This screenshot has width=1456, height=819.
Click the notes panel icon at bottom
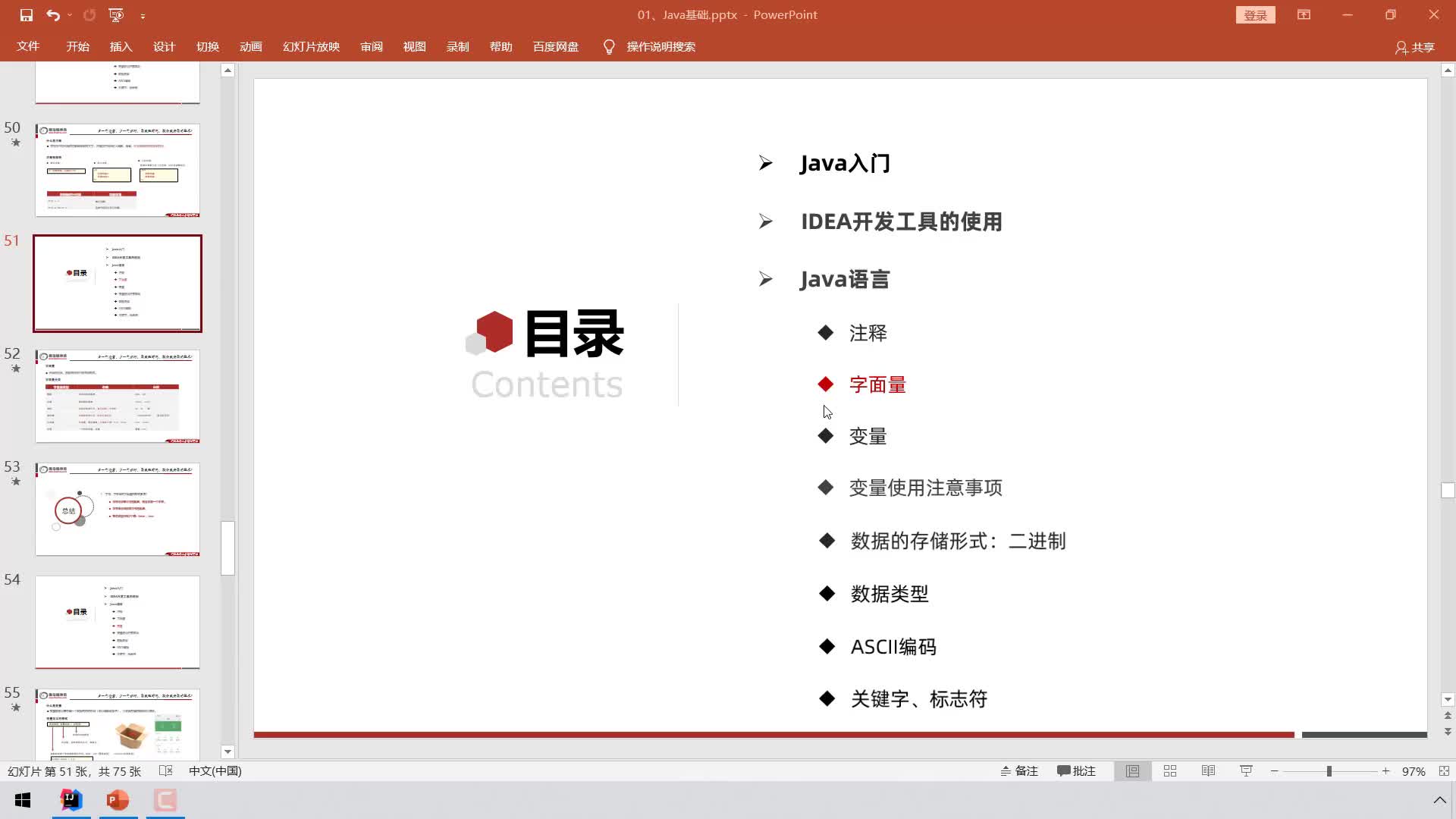point(1019,771)
